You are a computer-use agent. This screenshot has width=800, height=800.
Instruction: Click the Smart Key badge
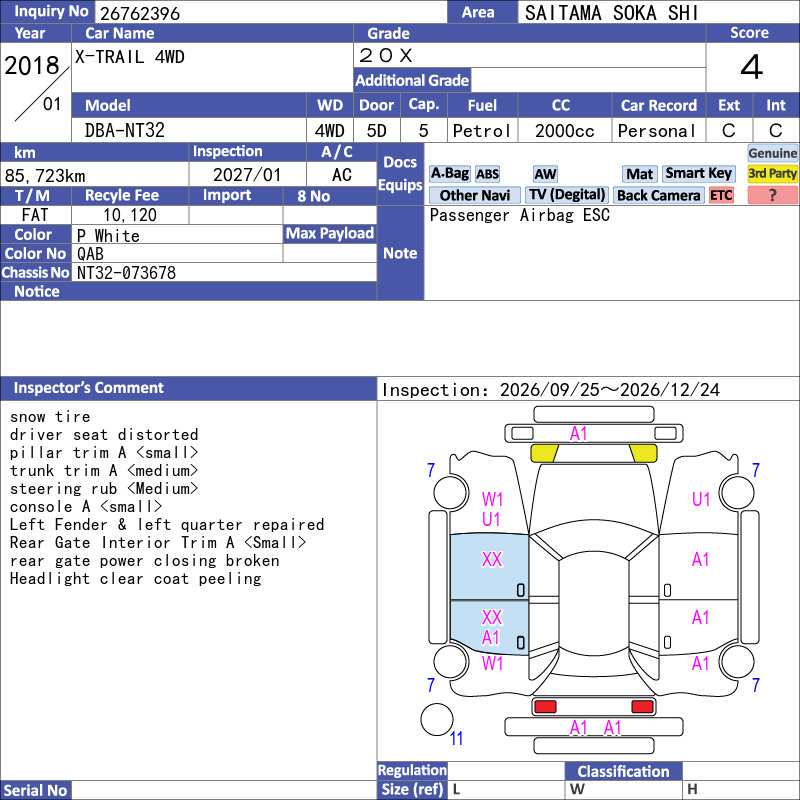coord(698,173)
